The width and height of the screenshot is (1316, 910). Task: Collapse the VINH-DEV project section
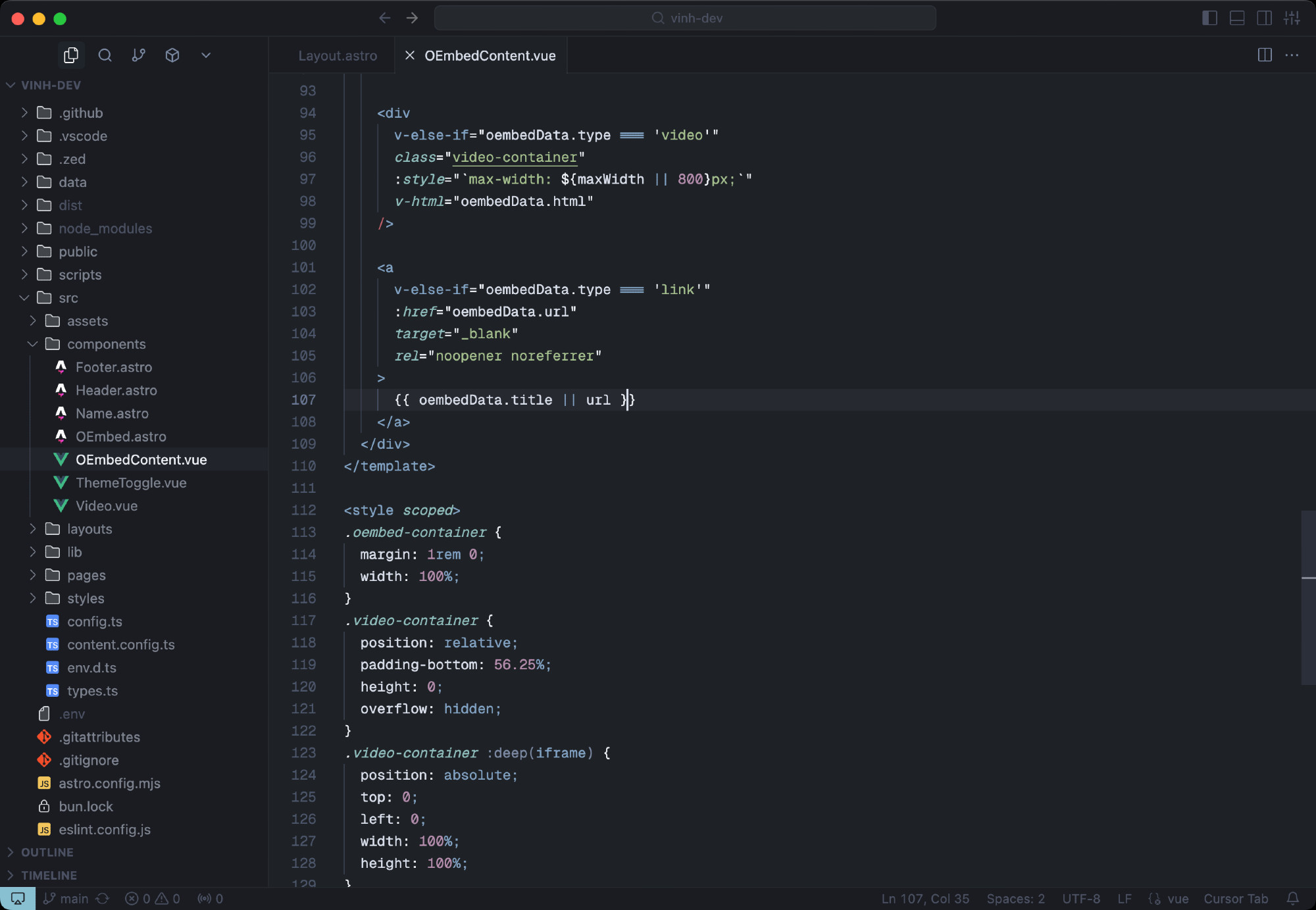pos(134,86)
